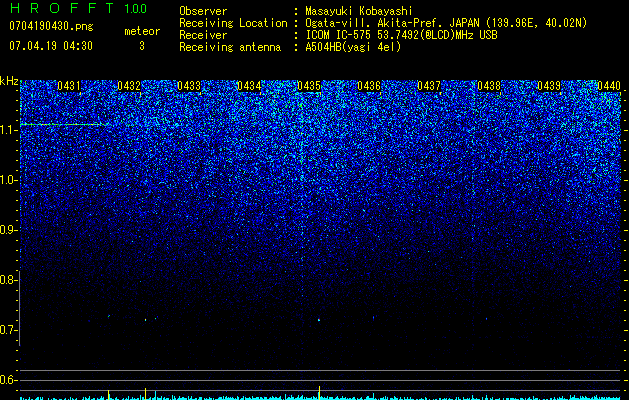The image size is (629, 400).
Task: Click the meteor count value 3
Action: tap(142, 46)
